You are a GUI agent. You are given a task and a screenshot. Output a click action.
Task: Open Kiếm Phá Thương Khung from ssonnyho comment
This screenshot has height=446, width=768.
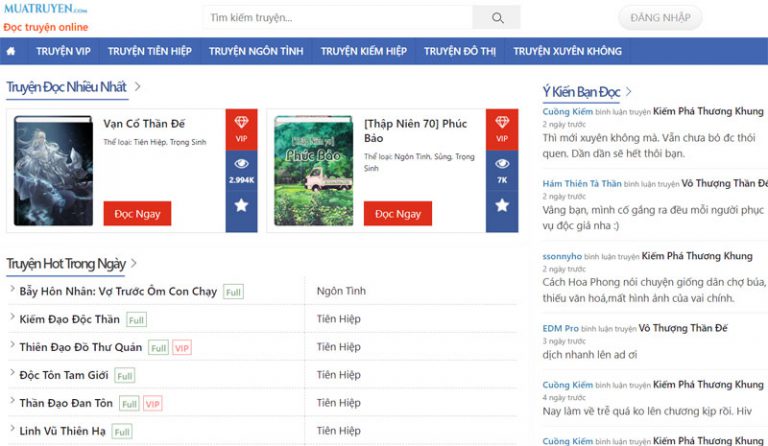[697, 256]
